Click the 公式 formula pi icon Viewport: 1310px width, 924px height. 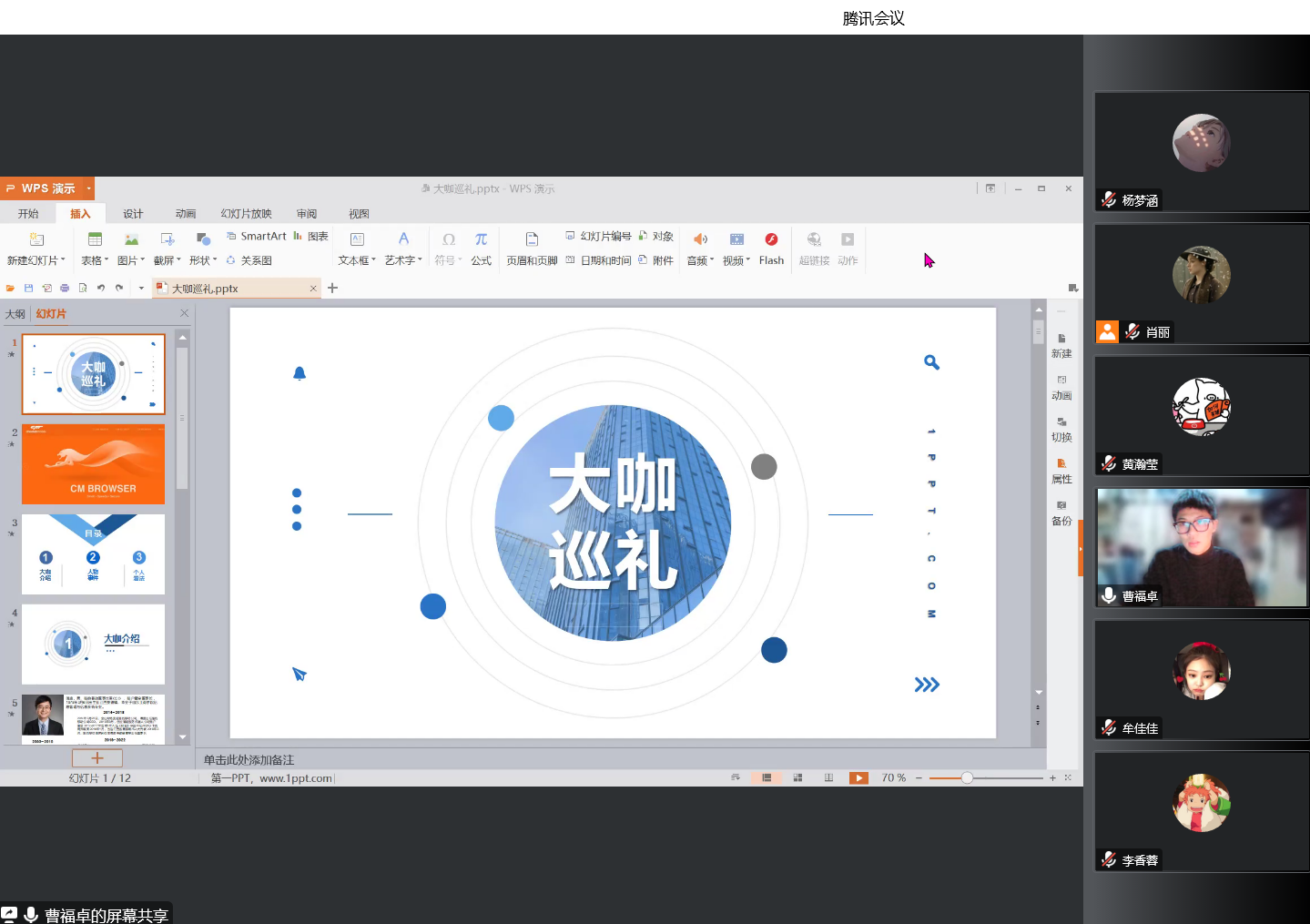481,239
